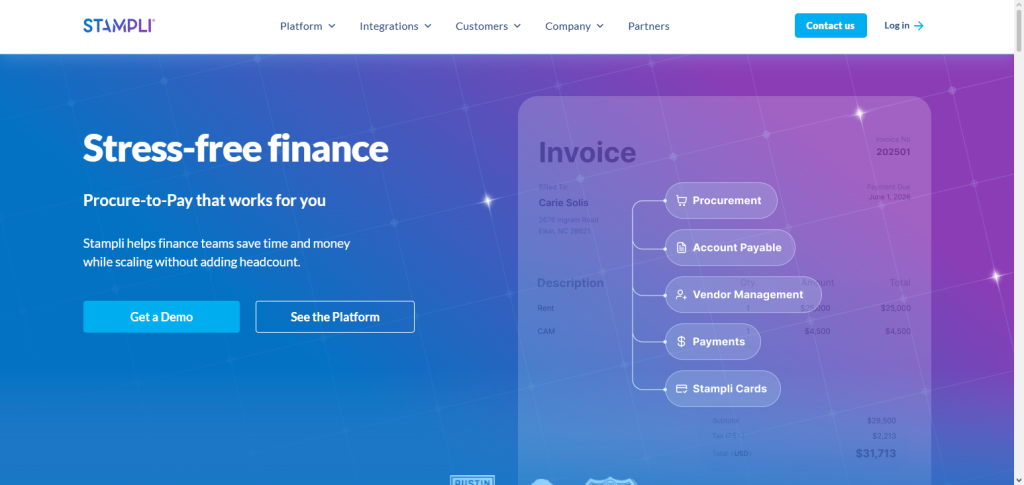Click the Get a Demo button

click(161, 317)
